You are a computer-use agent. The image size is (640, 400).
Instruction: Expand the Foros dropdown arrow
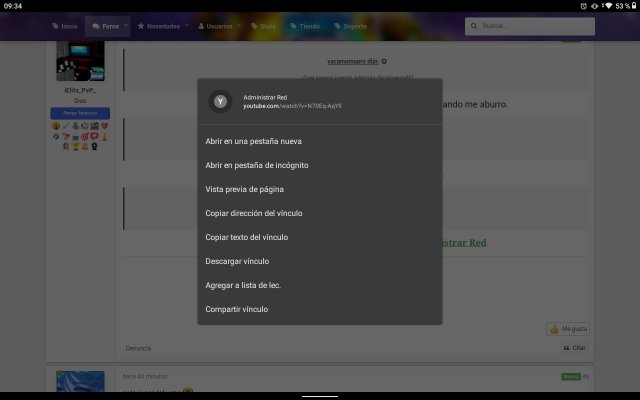coord(126,26)
